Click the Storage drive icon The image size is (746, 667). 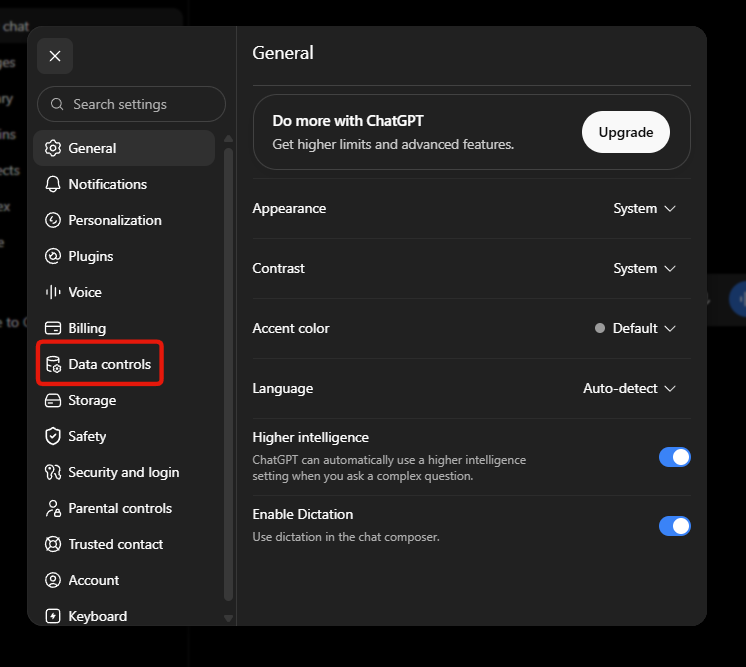(x=53, y=401)
